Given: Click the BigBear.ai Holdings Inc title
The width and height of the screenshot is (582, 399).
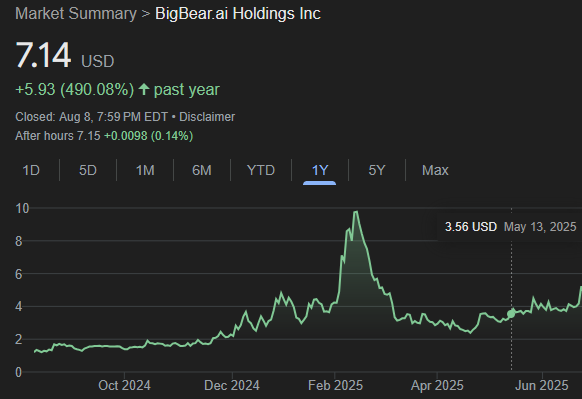Looking at the screenshot, I should (x=238, y=14).
